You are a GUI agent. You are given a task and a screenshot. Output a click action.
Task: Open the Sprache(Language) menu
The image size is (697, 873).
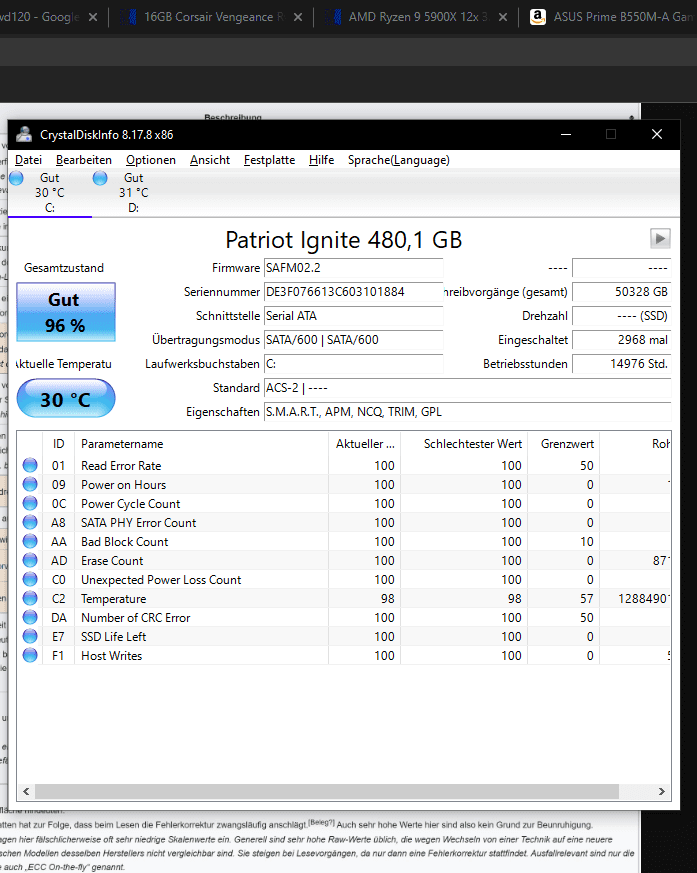pyautogui.click(x=399, y=160)
